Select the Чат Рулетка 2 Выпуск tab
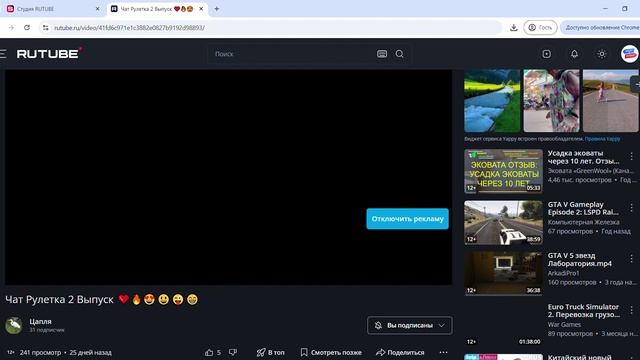640x360 pixels. 157,9
